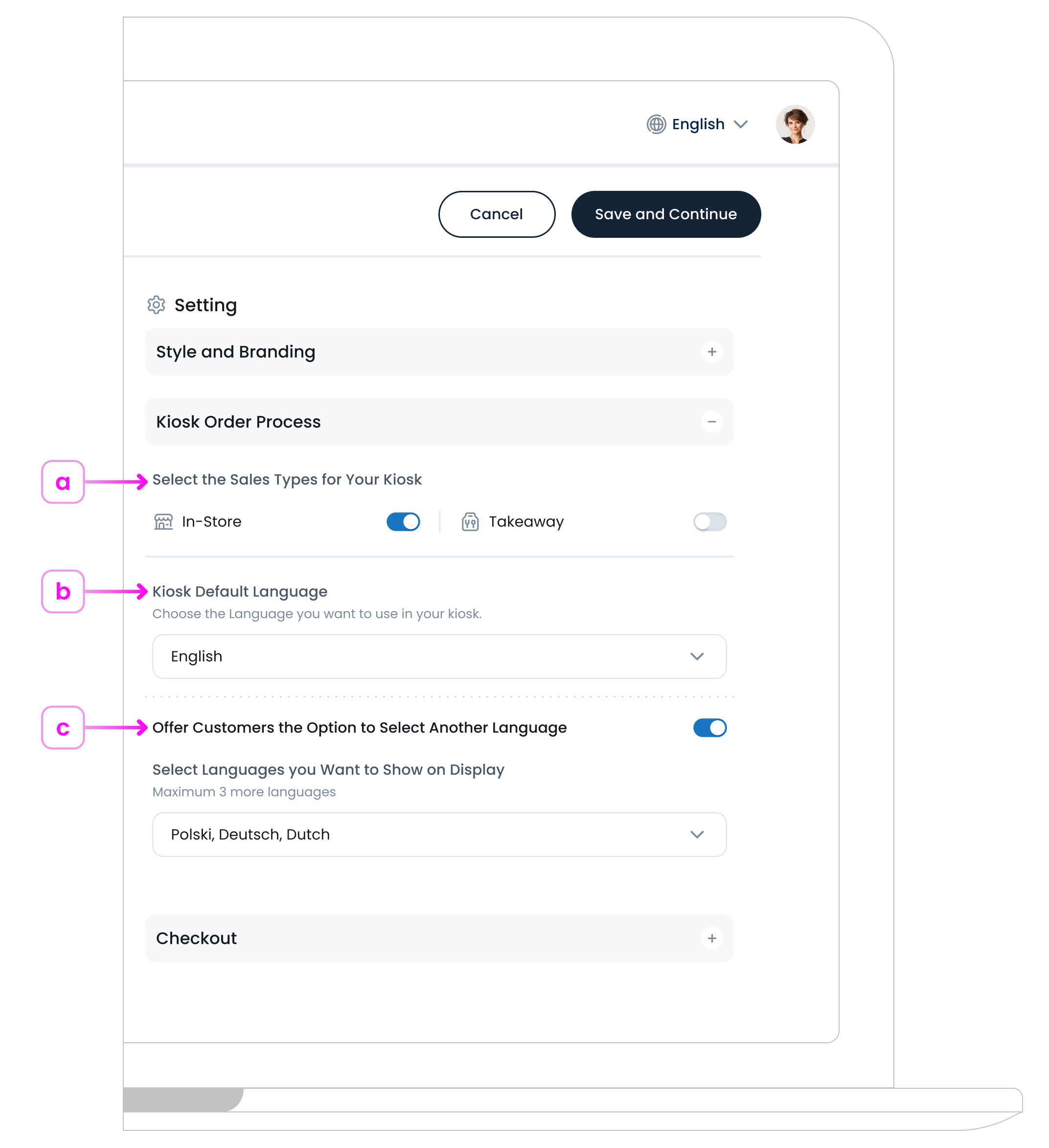Click the plus icon on Checkout
Screen dimensions: 1049x1148
click(x=711, y=939)
